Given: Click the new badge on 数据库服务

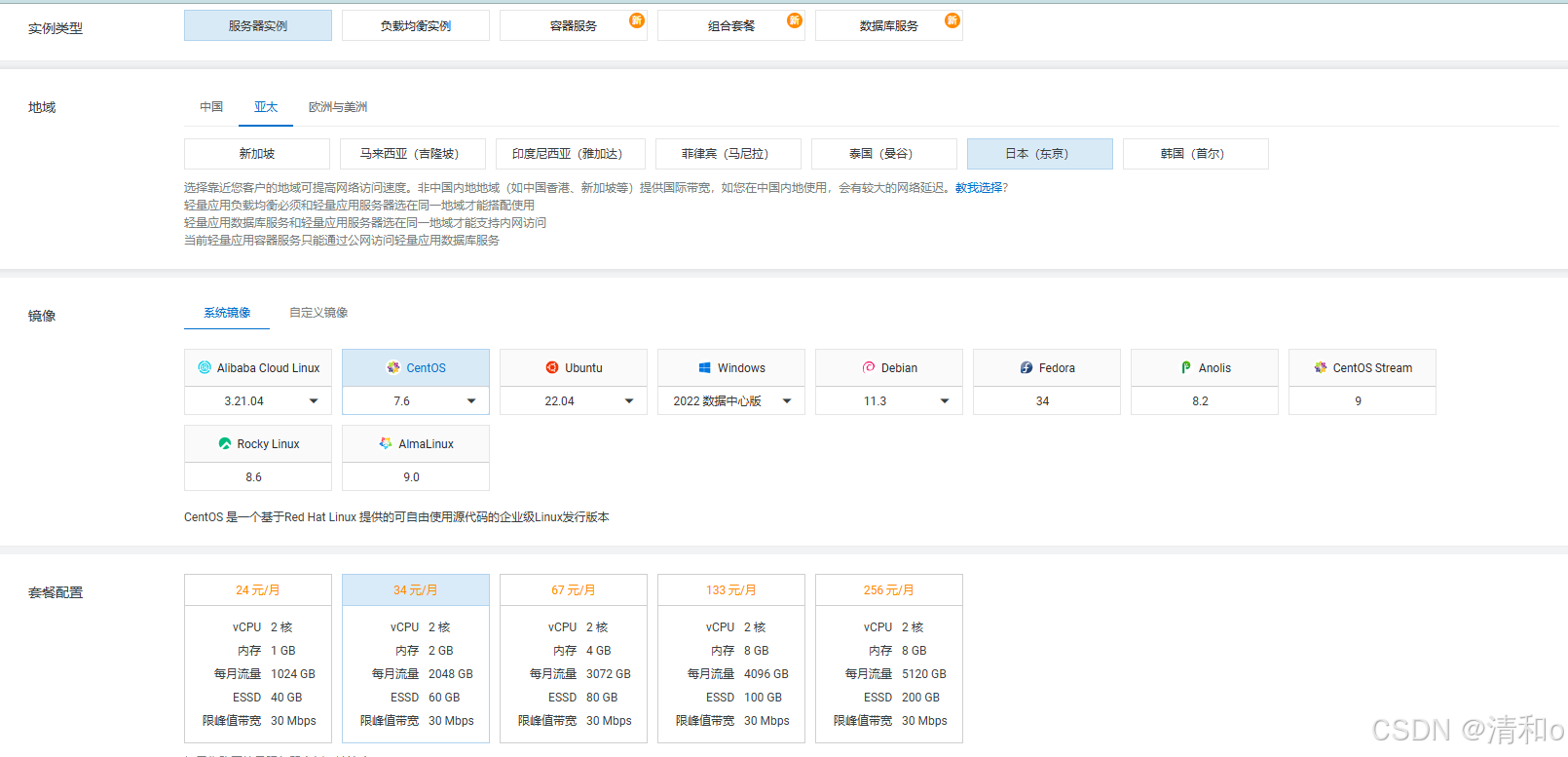Looking at the screenshot, I should (952, 20).
